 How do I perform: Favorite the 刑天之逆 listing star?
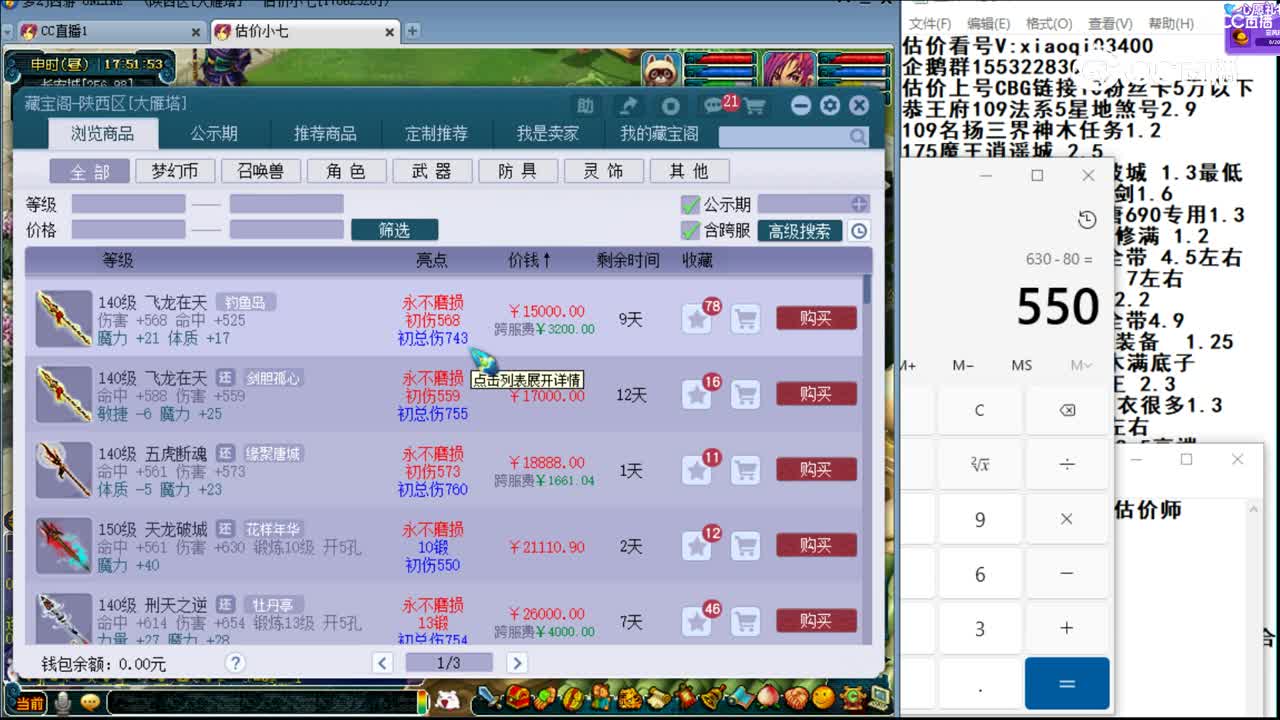pyautogui.click(x=697, y=621)
